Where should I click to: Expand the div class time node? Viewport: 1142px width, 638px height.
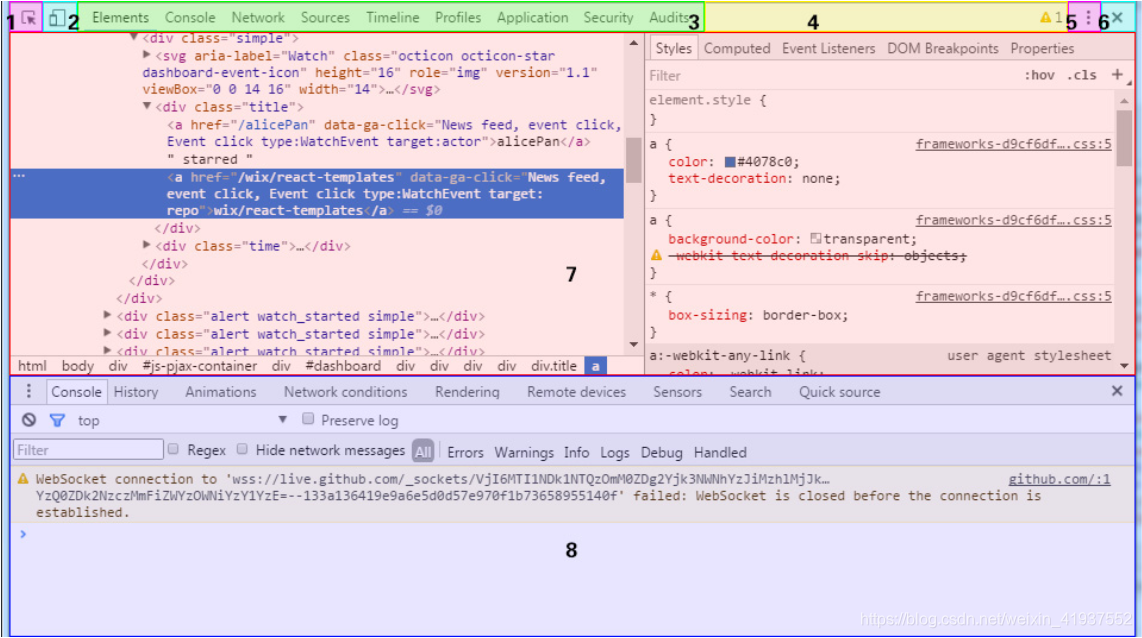click(x=146, y=245)
